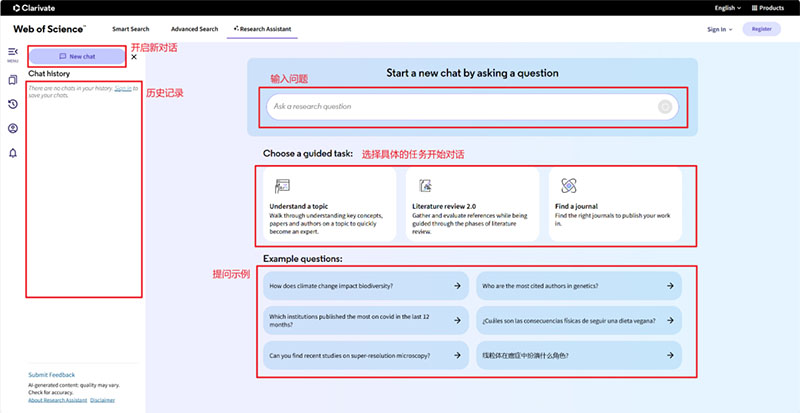Switch to the Smart Search tab
This screenshot has height=413, width=800.
(x=131, y=29)
